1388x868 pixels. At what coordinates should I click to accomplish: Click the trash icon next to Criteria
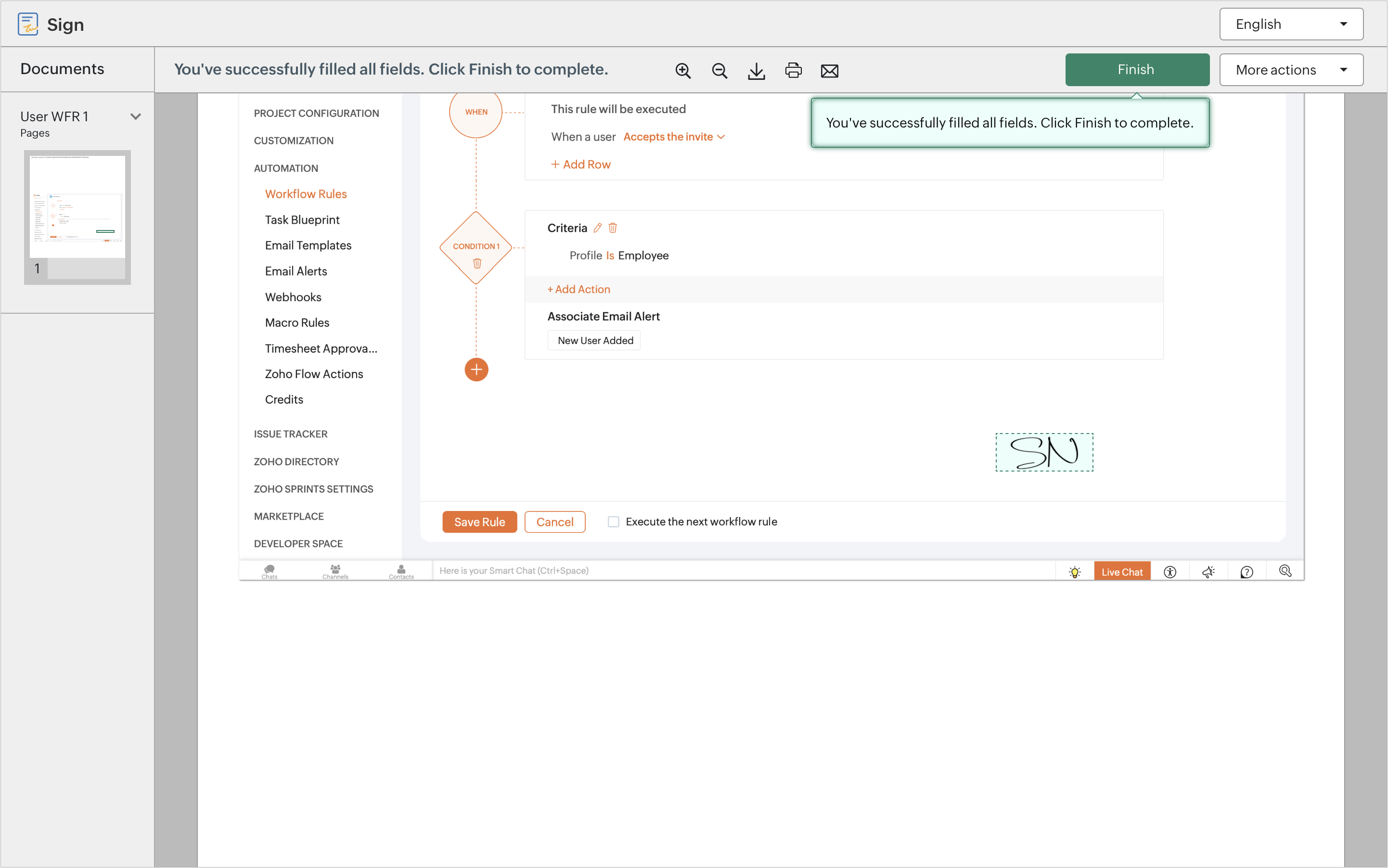click(x=613, y=228)
